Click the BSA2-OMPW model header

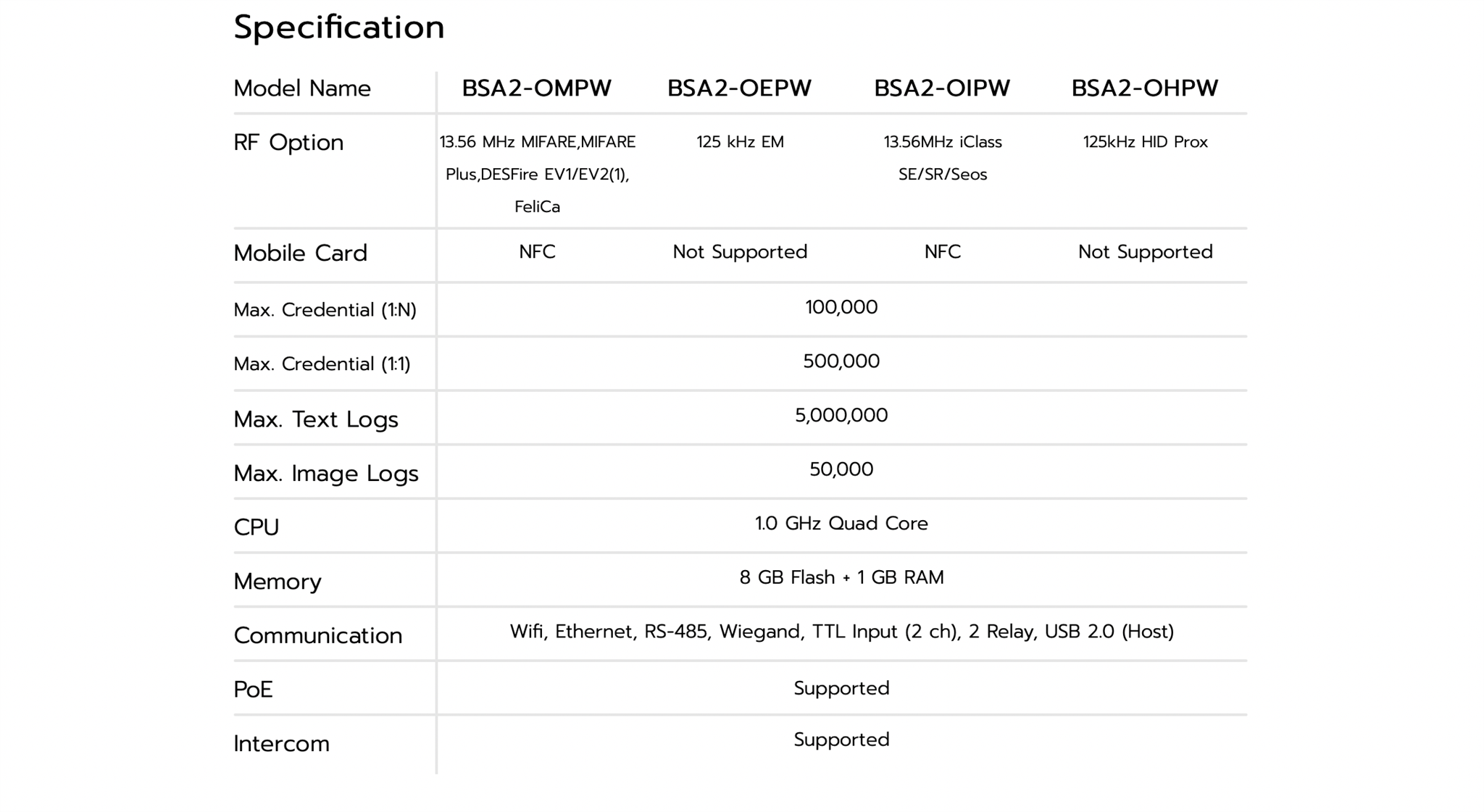pos(537,88)
